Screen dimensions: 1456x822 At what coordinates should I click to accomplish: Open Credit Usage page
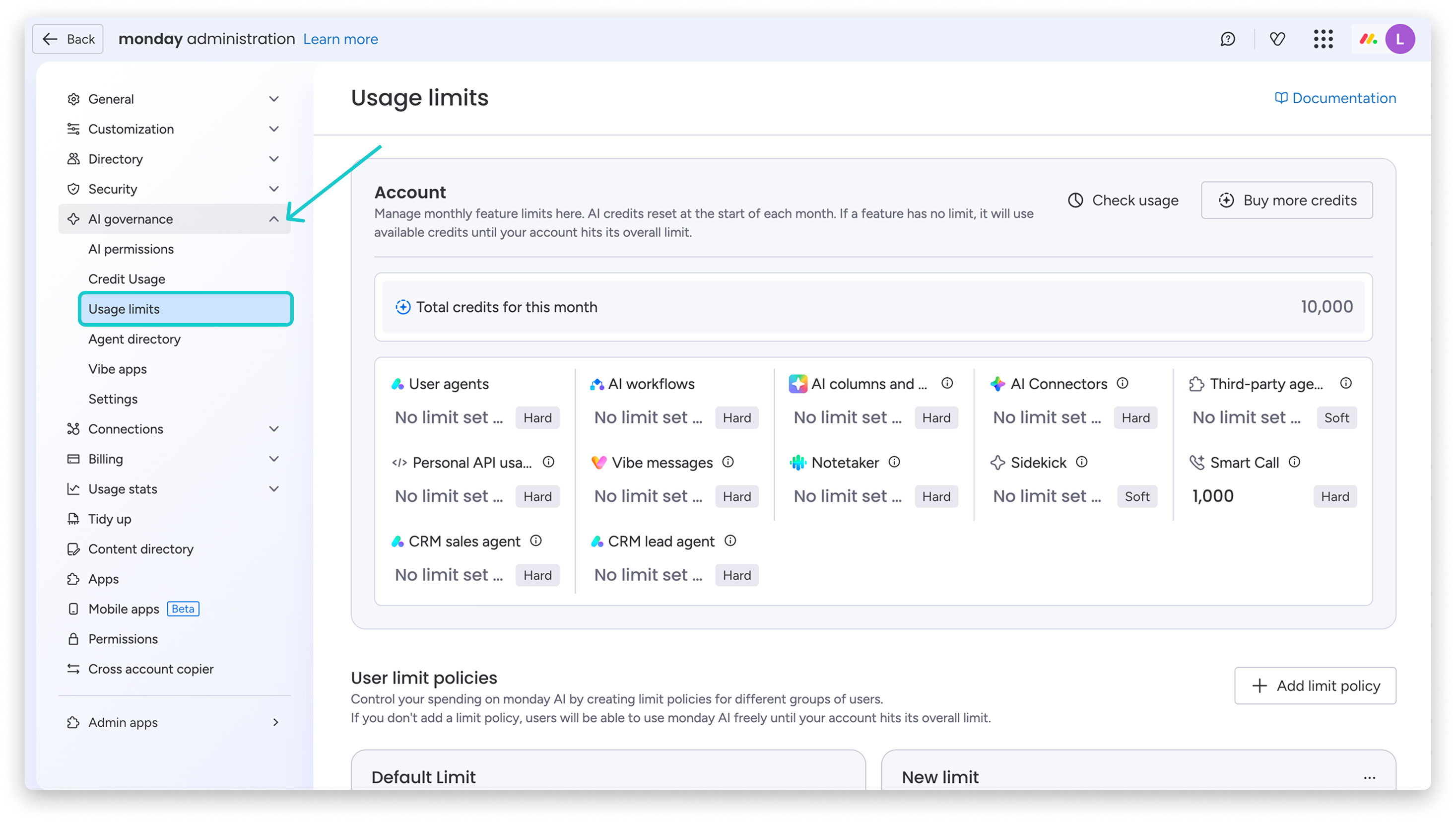pyautogui.click(x=127, y=279)
